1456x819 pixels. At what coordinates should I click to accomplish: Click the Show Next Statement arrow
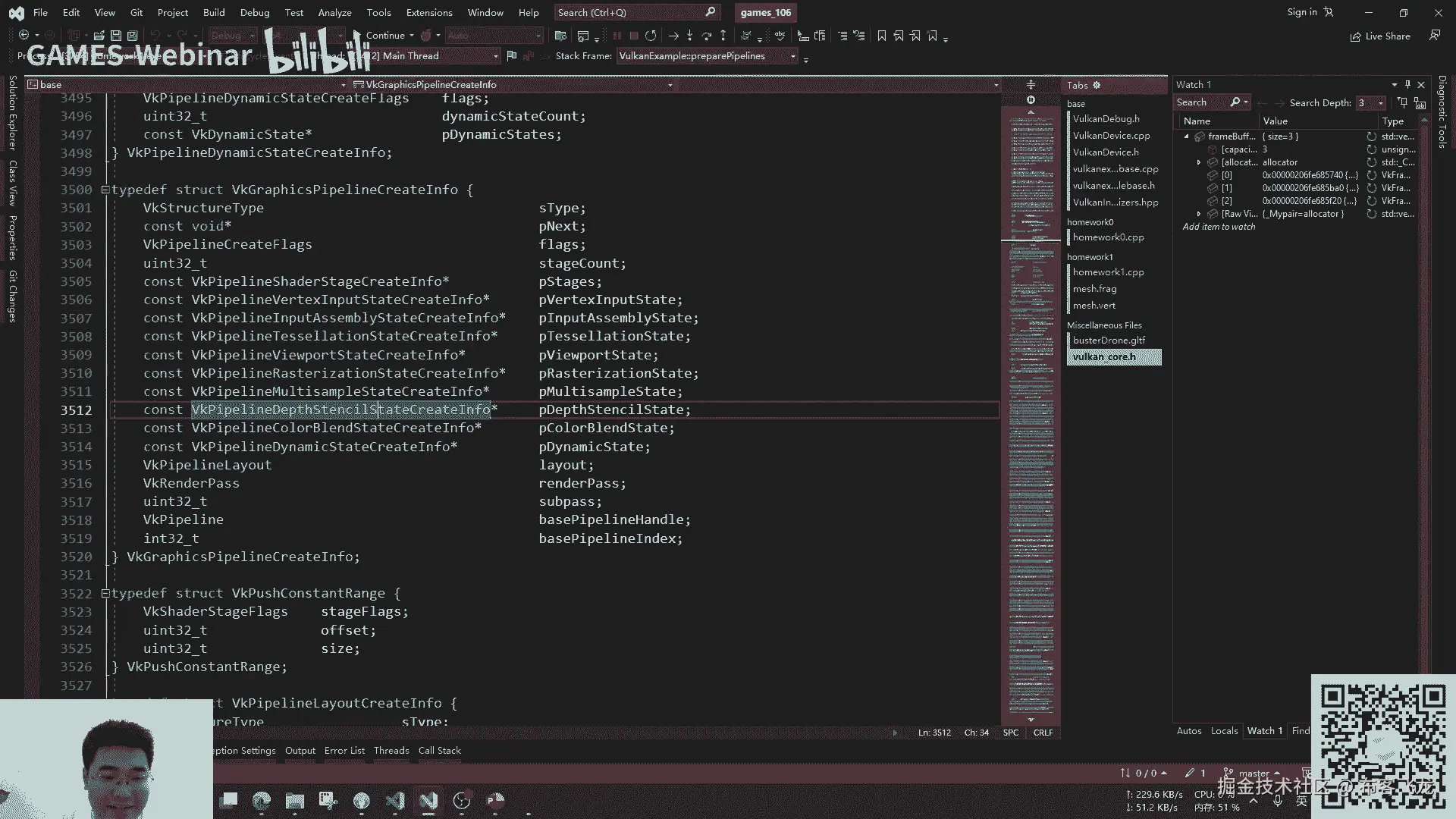[x=673, y=36]
